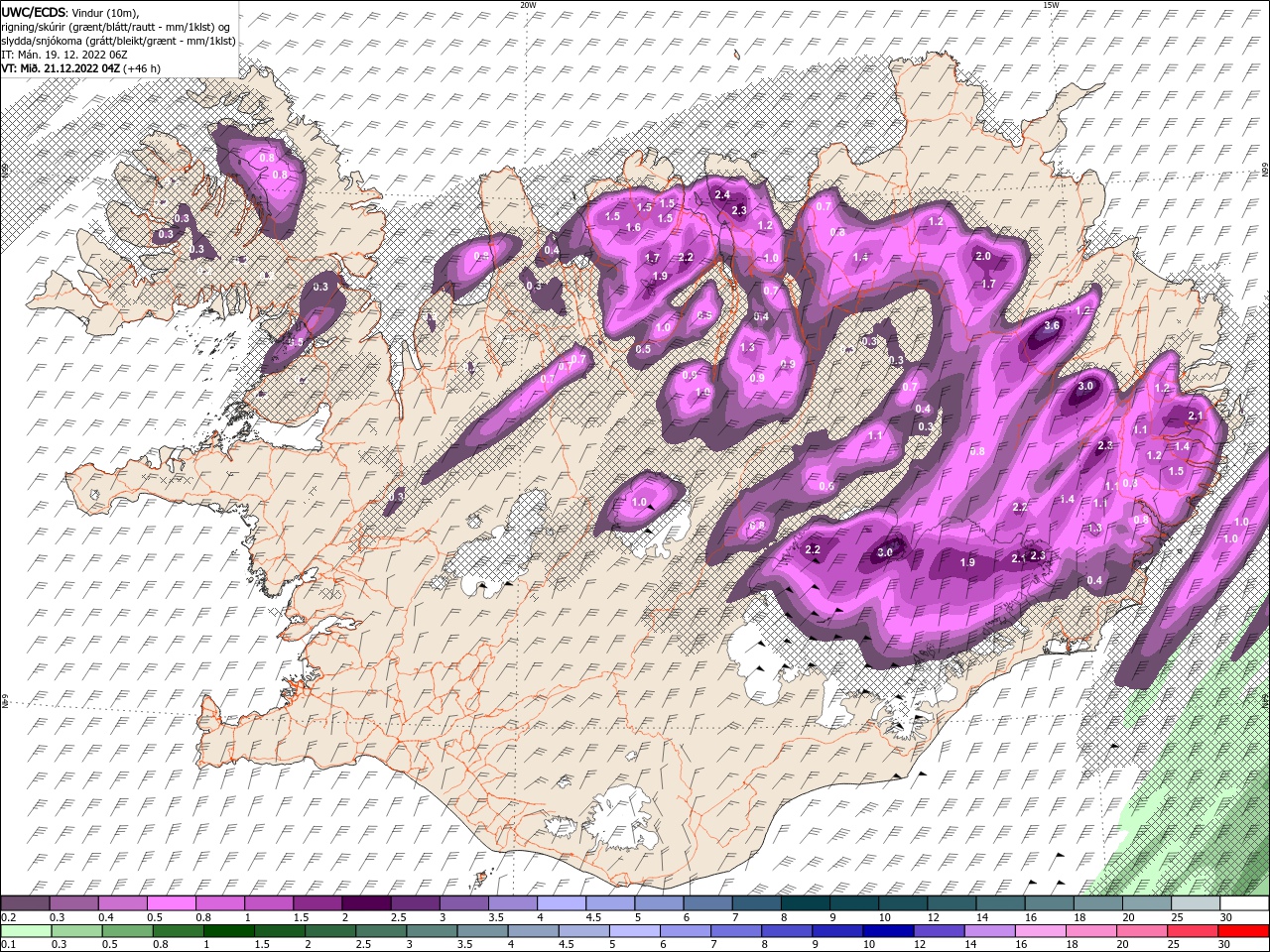Pick the upper legend swatch from 18 to 20
Viewport: 1270px width, 952px height.
tap(1097, 903)
